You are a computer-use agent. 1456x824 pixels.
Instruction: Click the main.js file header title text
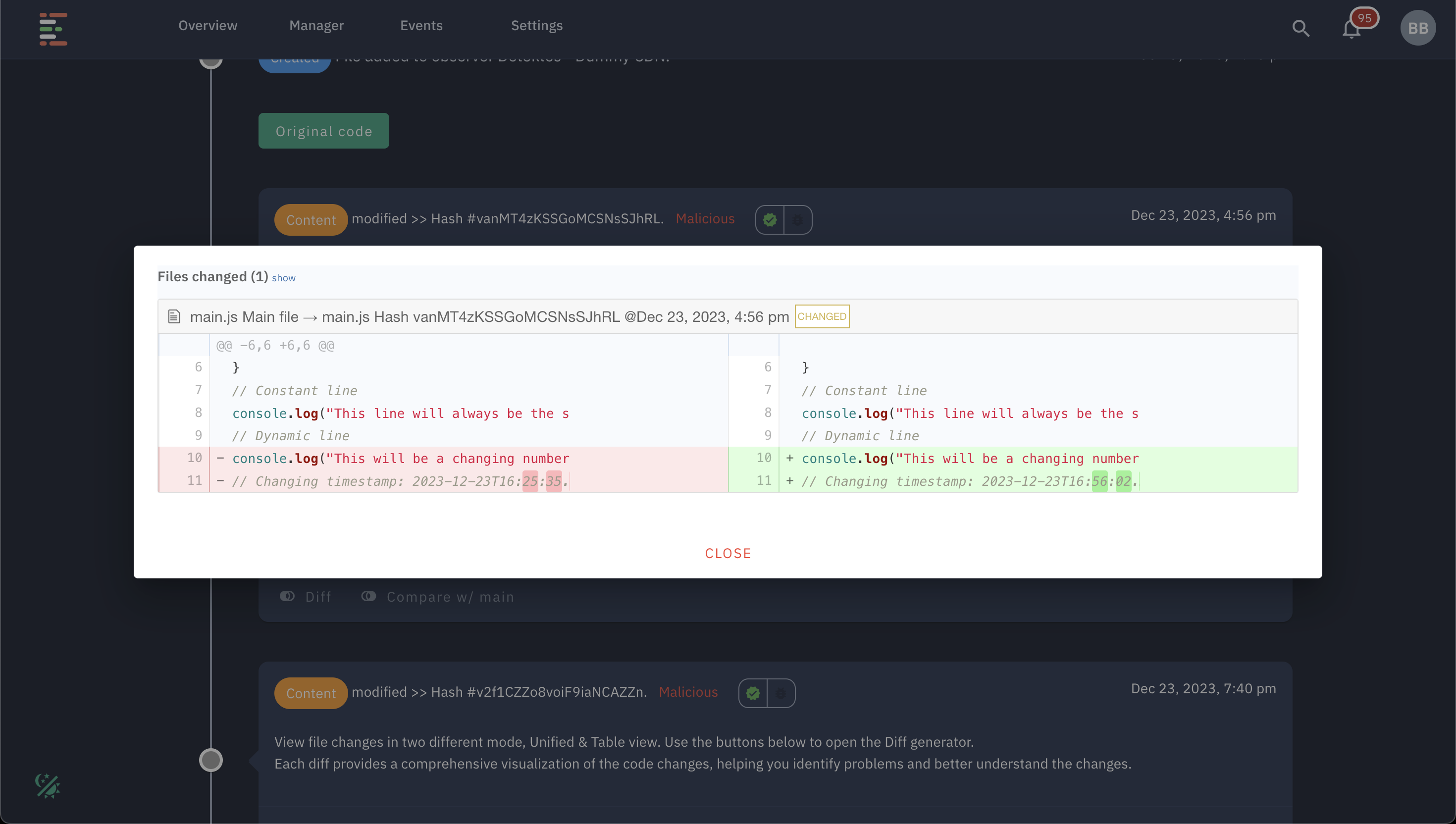click(489, 316)
